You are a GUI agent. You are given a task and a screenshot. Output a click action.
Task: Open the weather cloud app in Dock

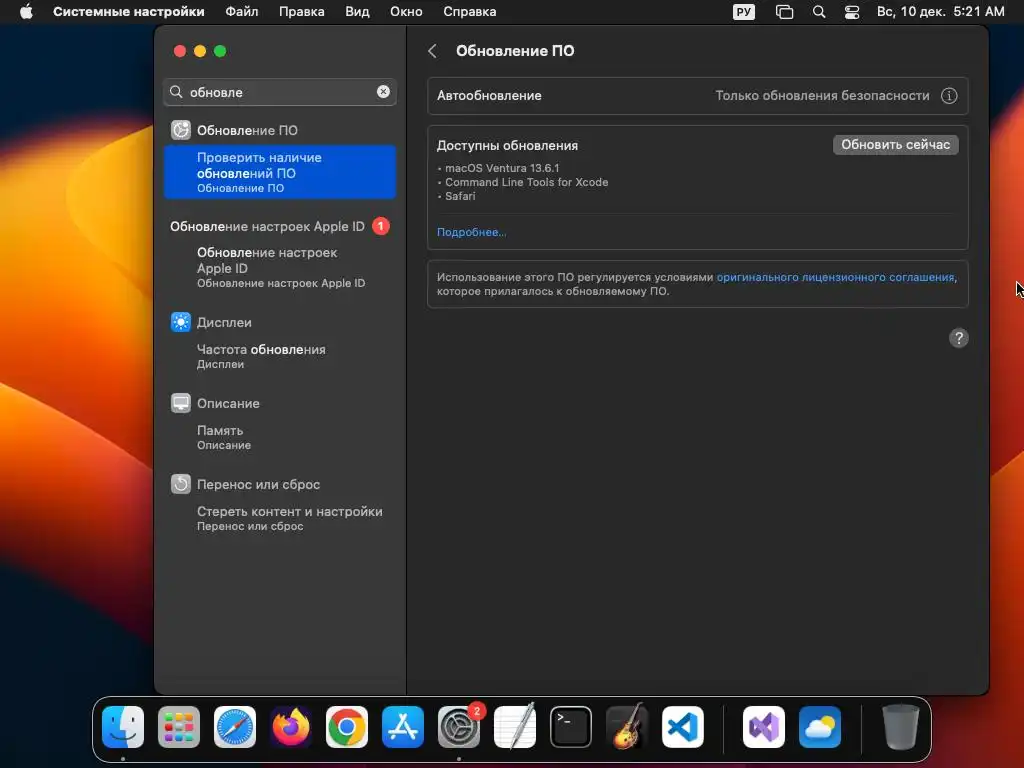pos(820,727)
